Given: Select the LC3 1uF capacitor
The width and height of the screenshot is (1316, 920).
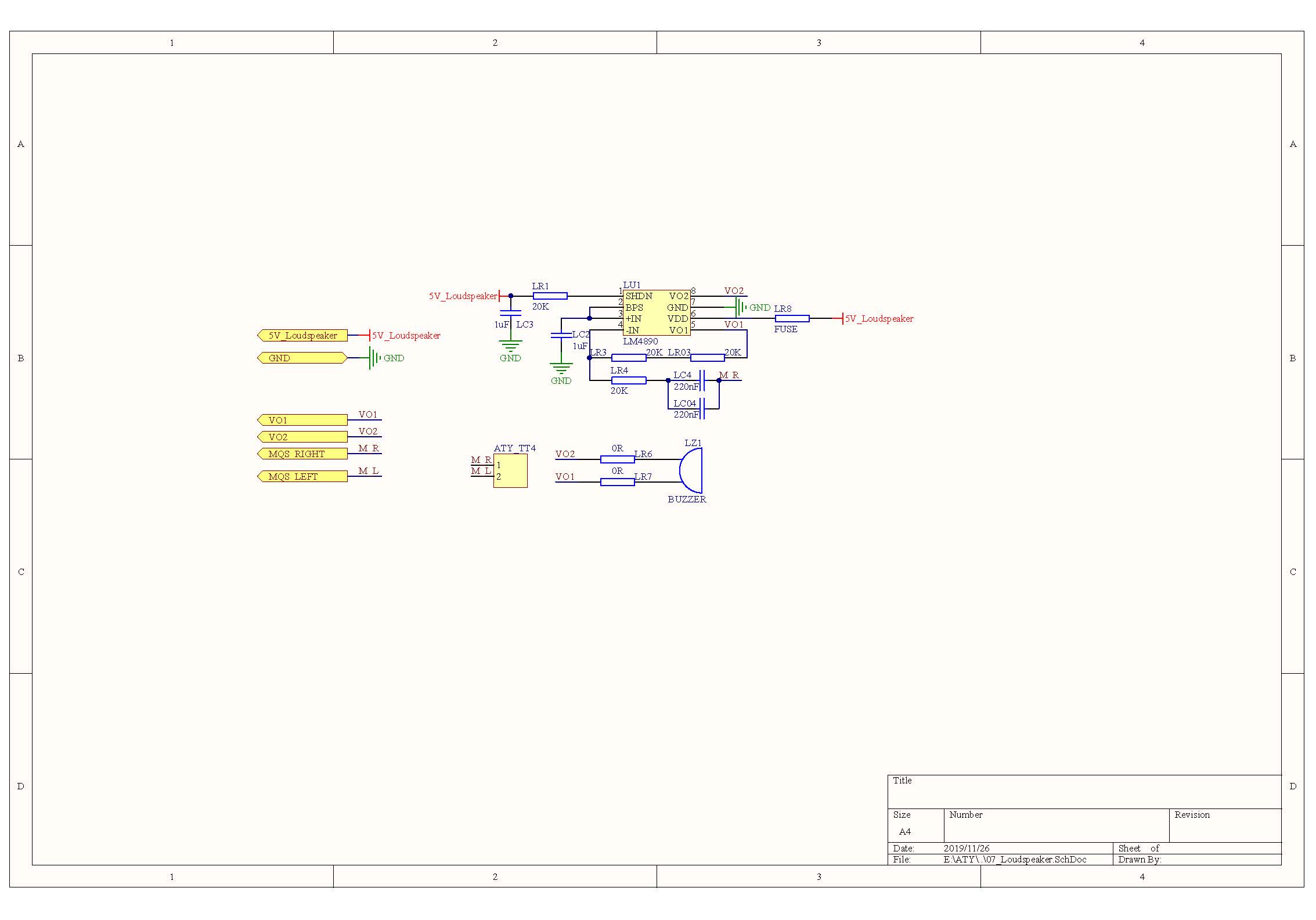Looking at the screenshot, I should 510,313.
